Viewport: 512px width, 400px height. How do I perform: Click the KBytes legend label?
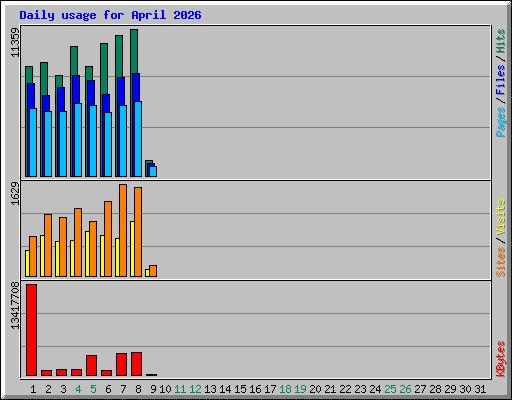tap(500, 359)
